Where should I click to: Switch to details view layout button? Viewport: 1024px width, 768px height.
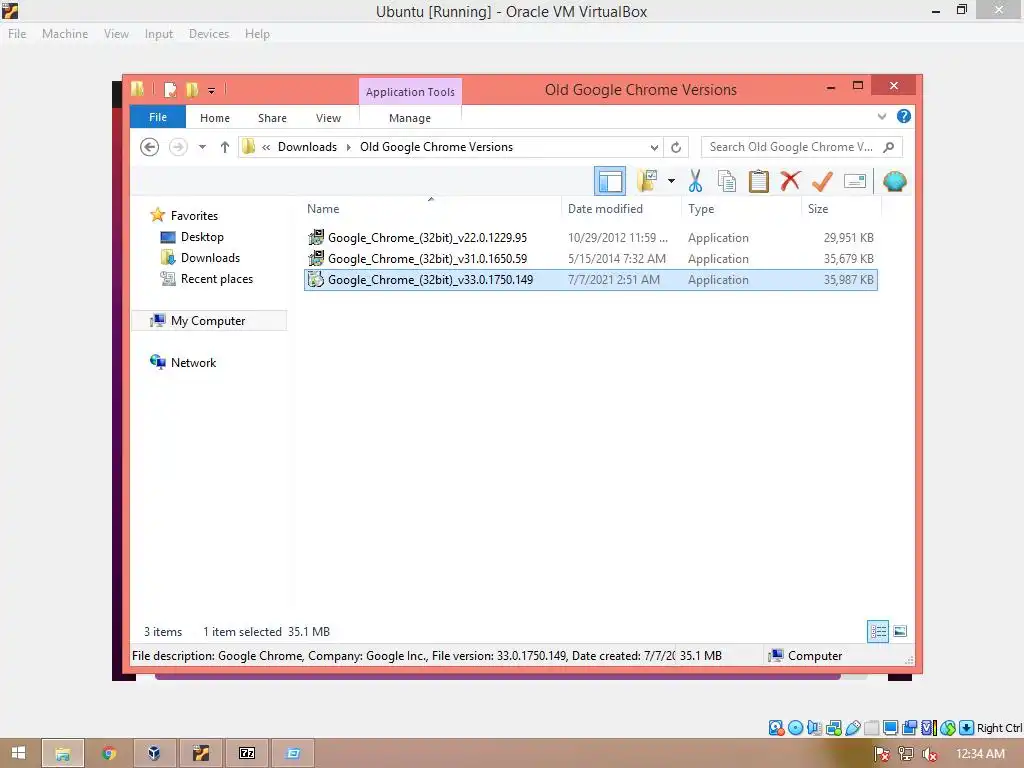tap(878, 631)
